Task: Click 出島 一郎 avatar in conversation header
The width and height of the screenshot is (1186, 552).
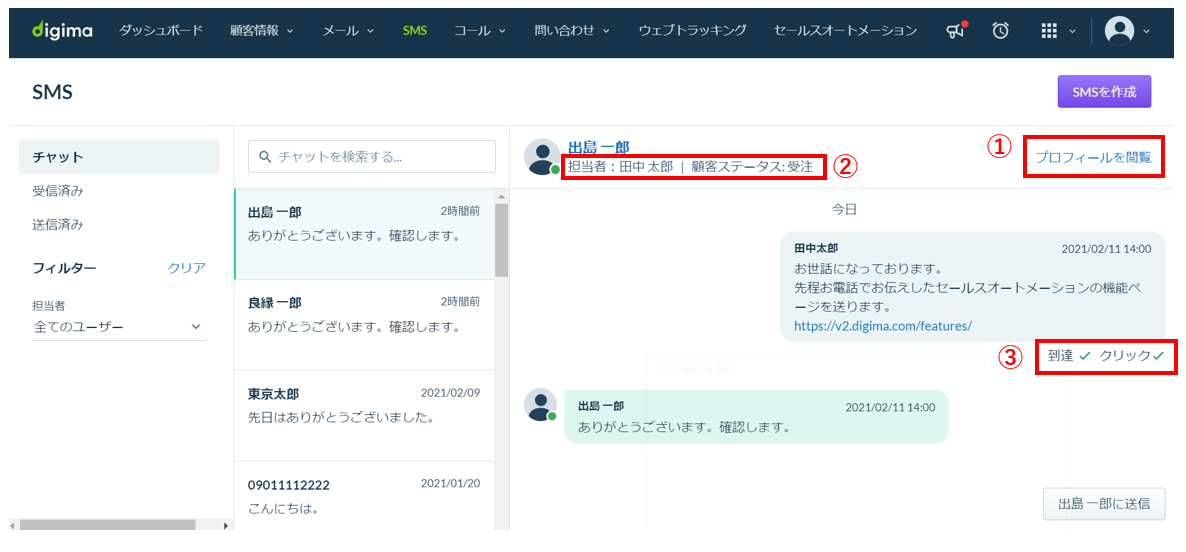Action: tap(542, 157)
